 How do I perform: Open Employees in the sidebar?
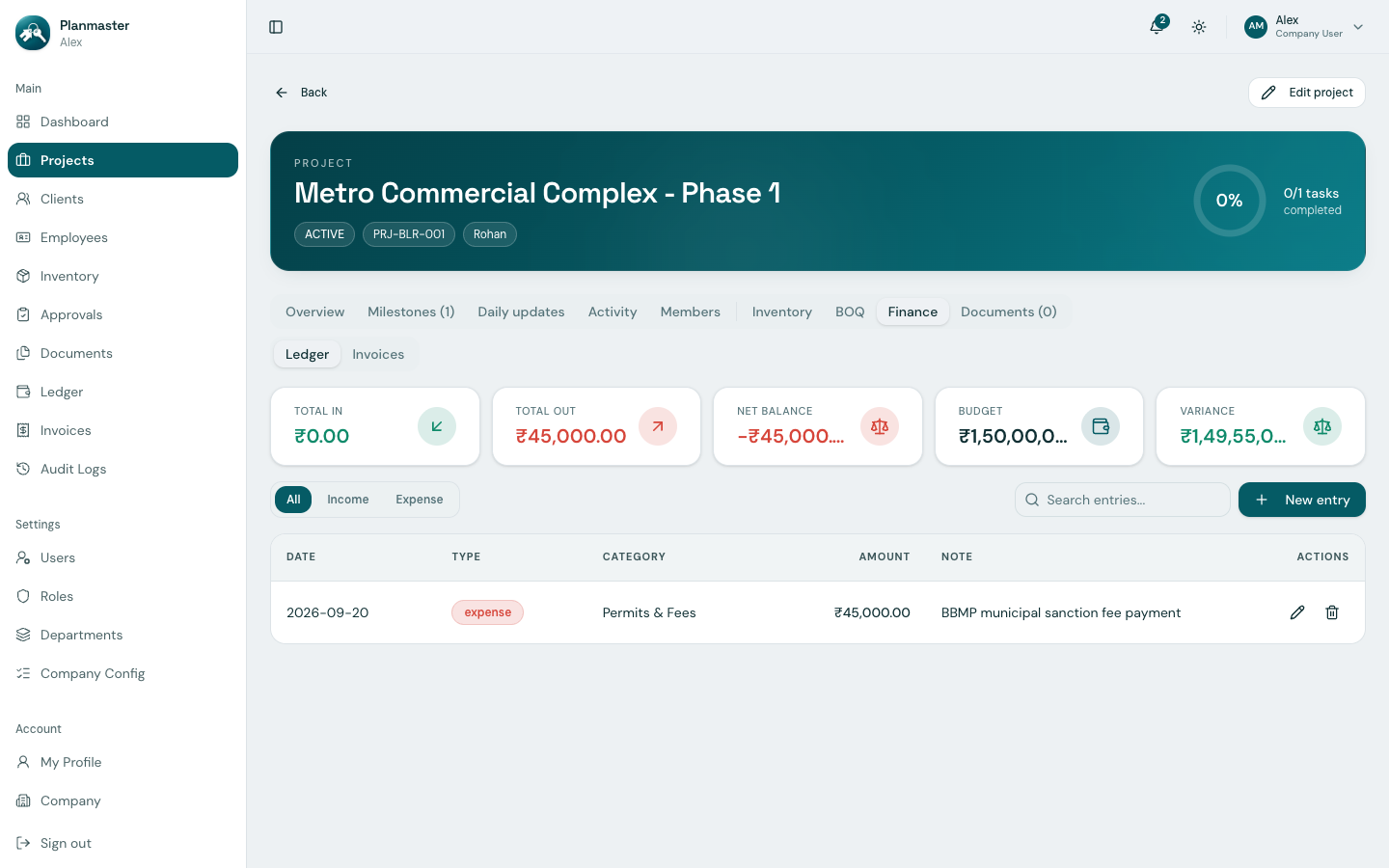(123, 237)
